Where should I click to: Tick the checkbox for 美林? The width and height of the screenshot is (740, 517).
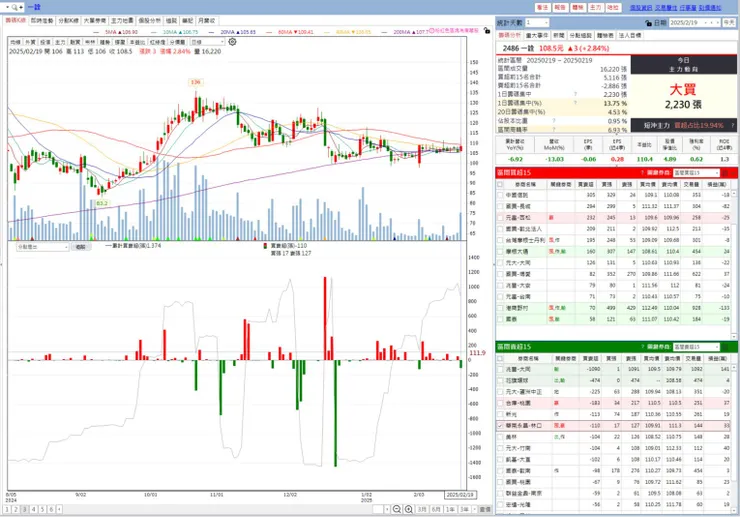coord(500,437)
